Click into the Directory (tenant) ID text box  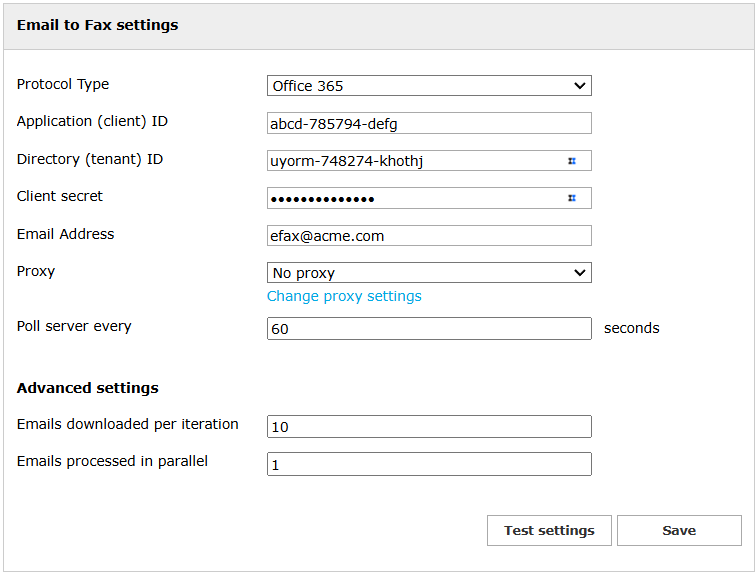pos(415,161)
